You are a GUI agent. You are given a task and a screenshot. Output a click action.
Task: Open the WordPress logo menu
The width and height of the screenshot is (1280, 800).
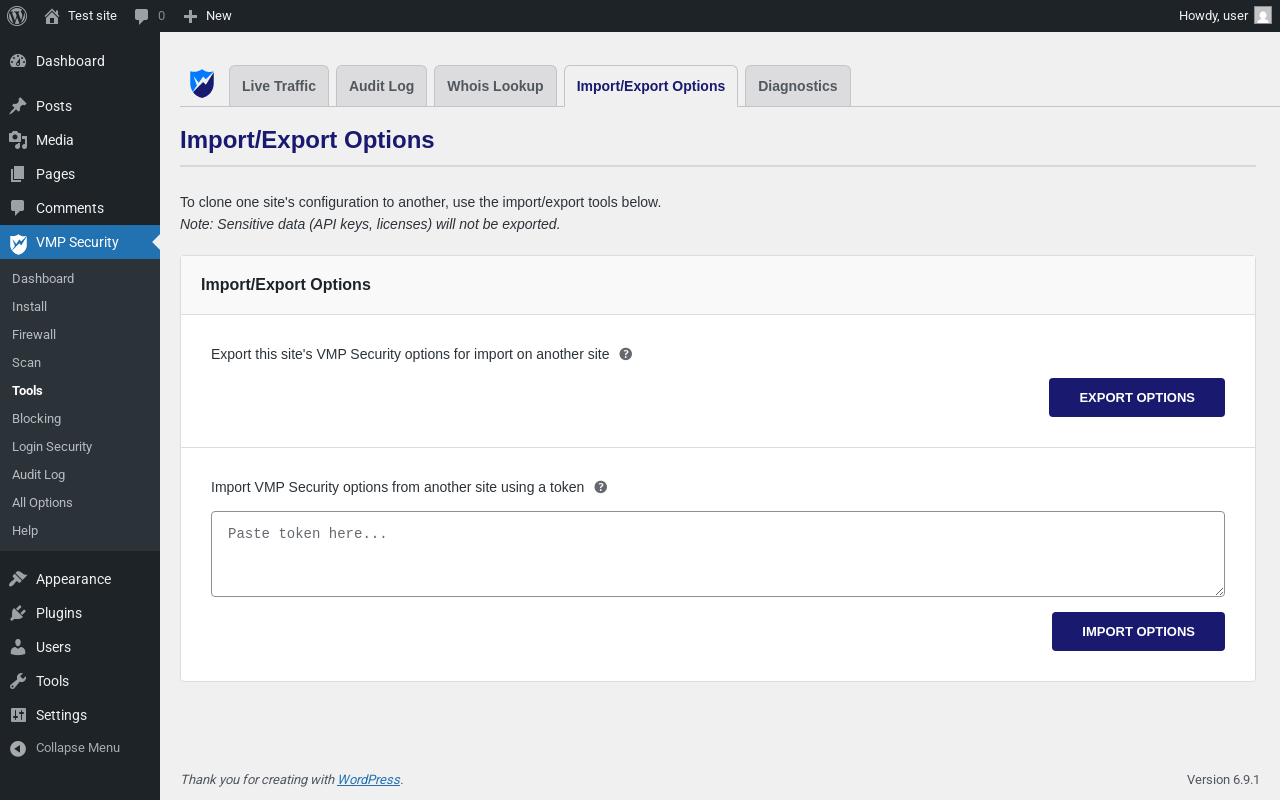point(17,16)
